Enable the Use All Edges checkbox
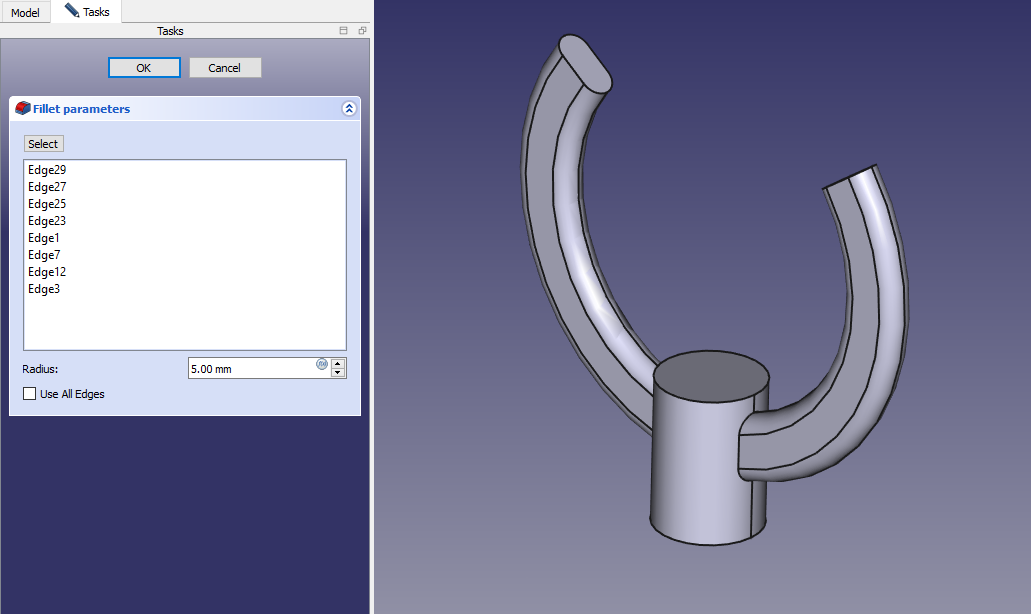The height and width of the screenshot is (614, 1031). pos(30,394)
